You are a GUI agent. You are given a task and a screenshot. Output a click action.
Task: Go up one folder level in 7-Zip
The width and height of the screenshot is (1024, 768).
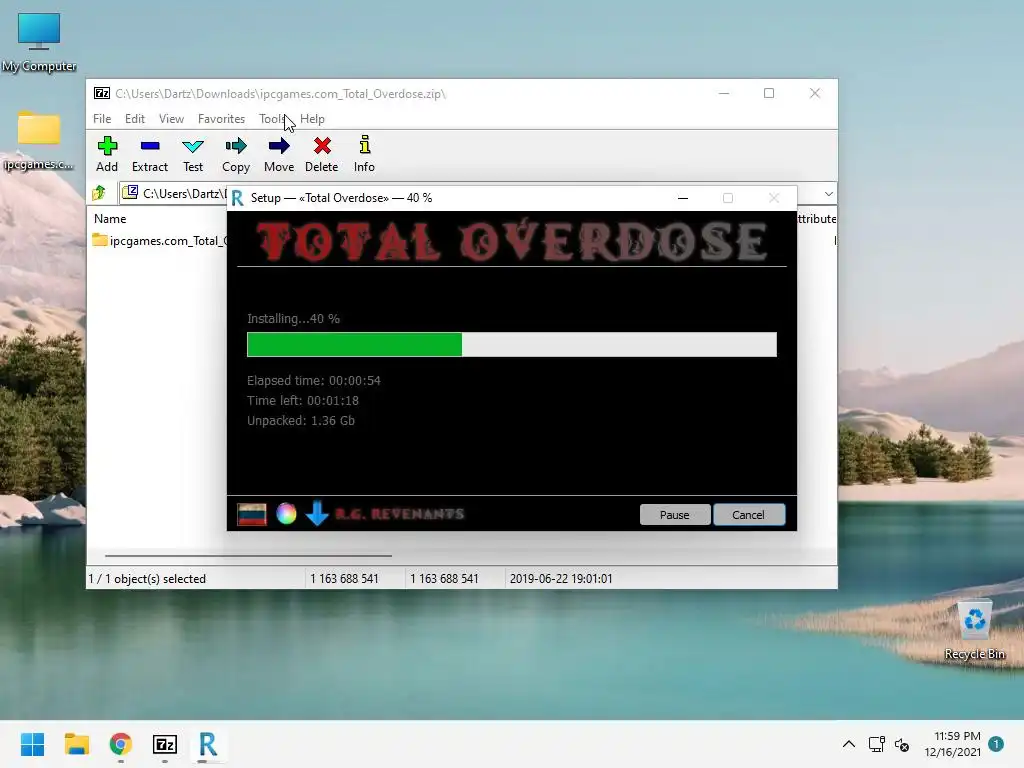coord(99,193)
